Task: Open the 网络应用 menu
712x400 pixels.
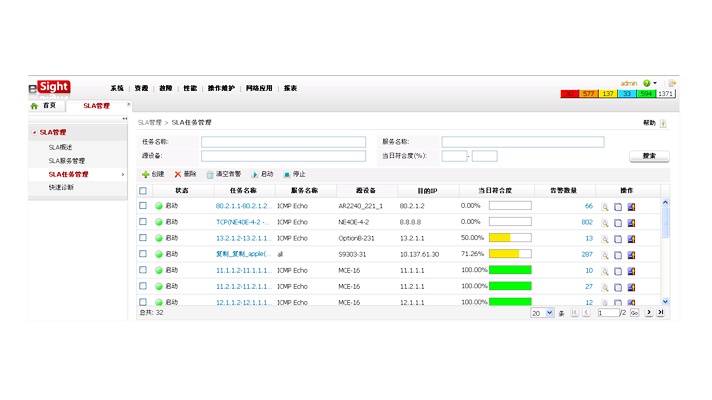Action: 259,88
